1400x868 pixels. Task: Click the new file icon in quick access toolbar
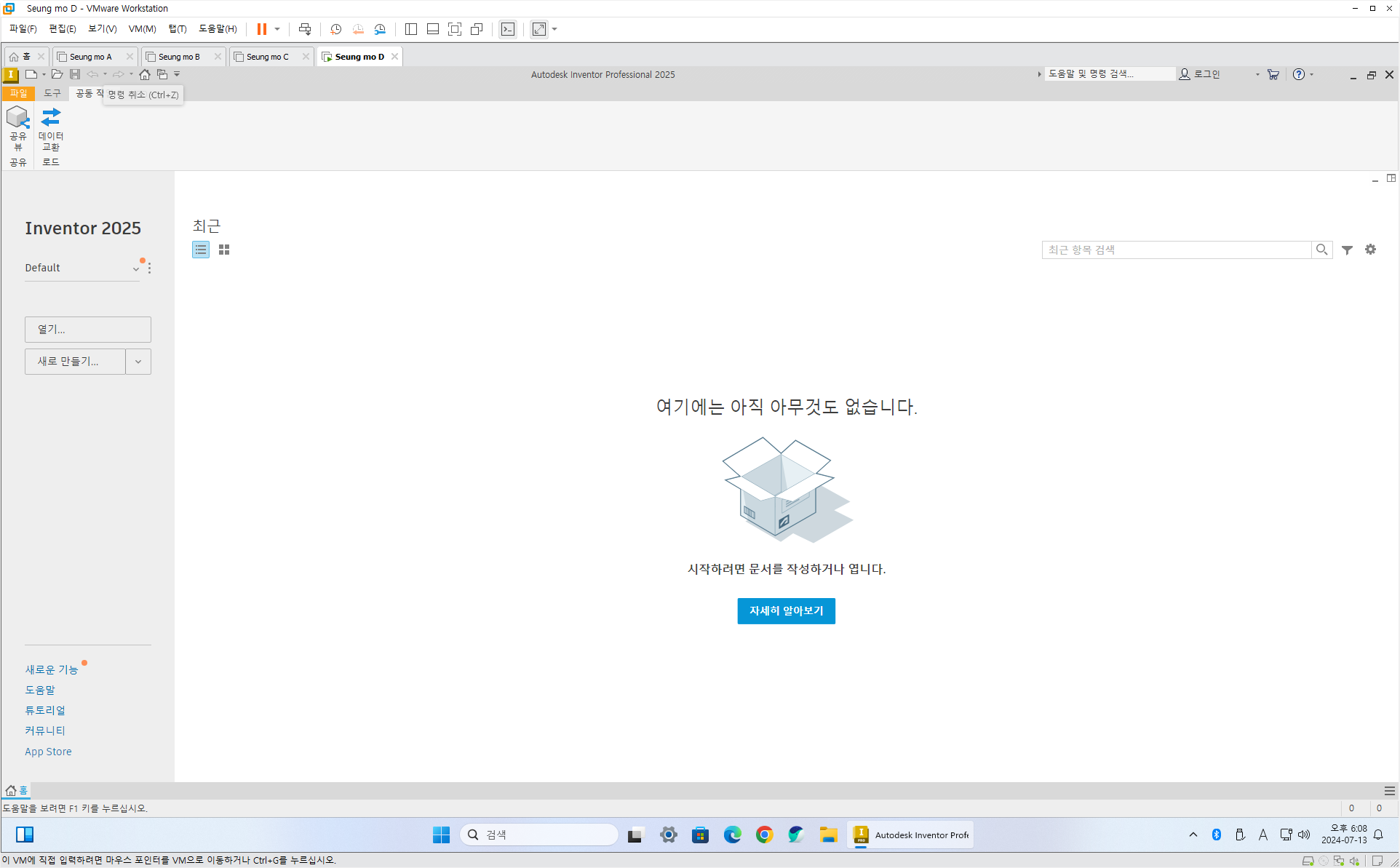point(31,74)
